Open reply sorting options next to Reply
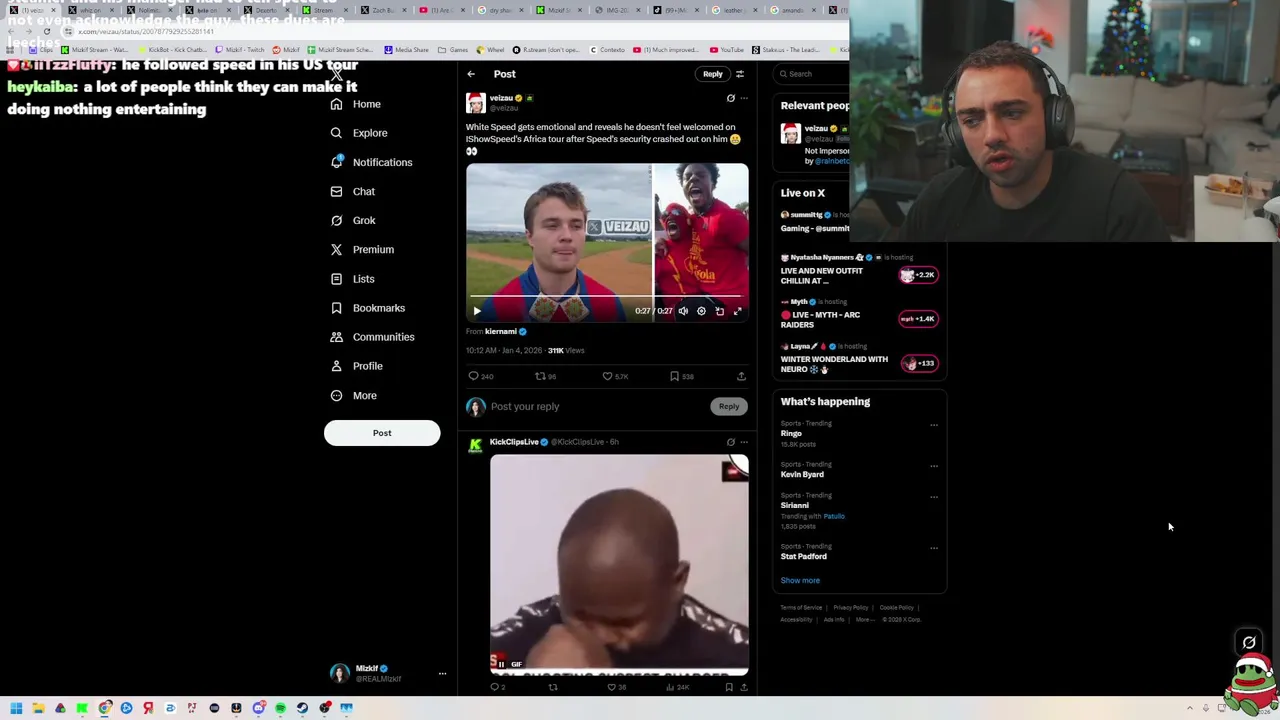 pos(740,74)
